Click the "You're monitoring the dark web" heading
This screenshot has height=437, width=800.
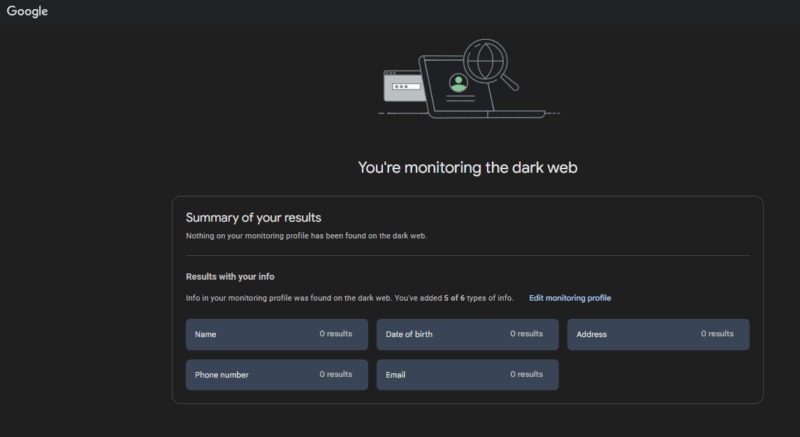point(467,167)
